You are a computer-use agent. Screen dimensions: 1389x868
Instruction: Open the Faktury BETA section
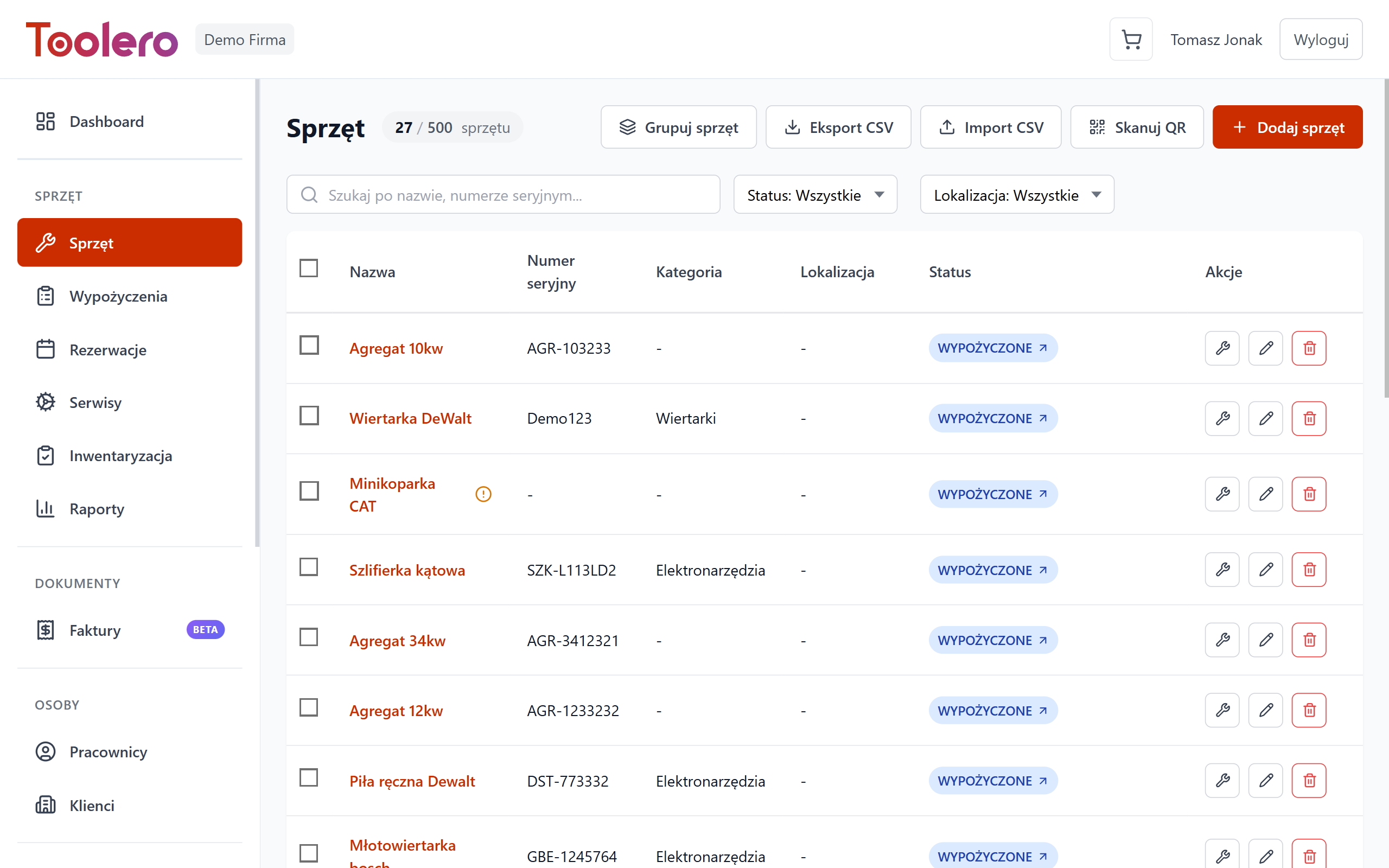click(x=94, y=630)
